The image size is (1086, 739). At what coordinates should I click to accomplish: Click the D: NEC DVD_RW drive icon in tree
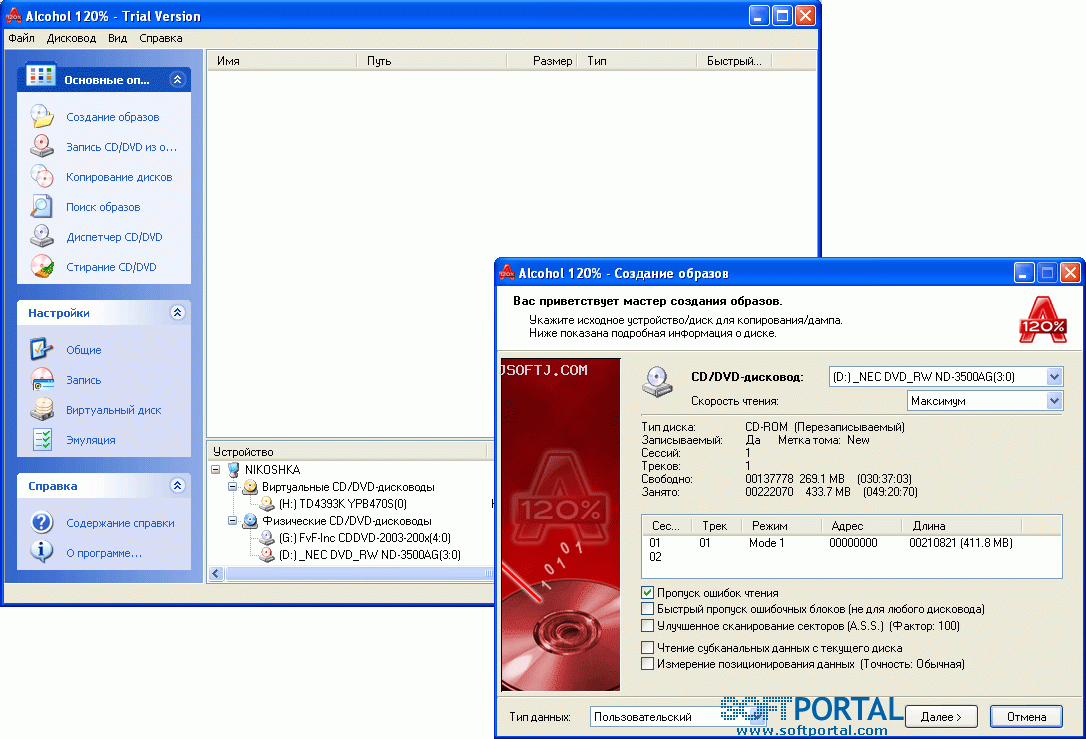[x=267, y=555]
